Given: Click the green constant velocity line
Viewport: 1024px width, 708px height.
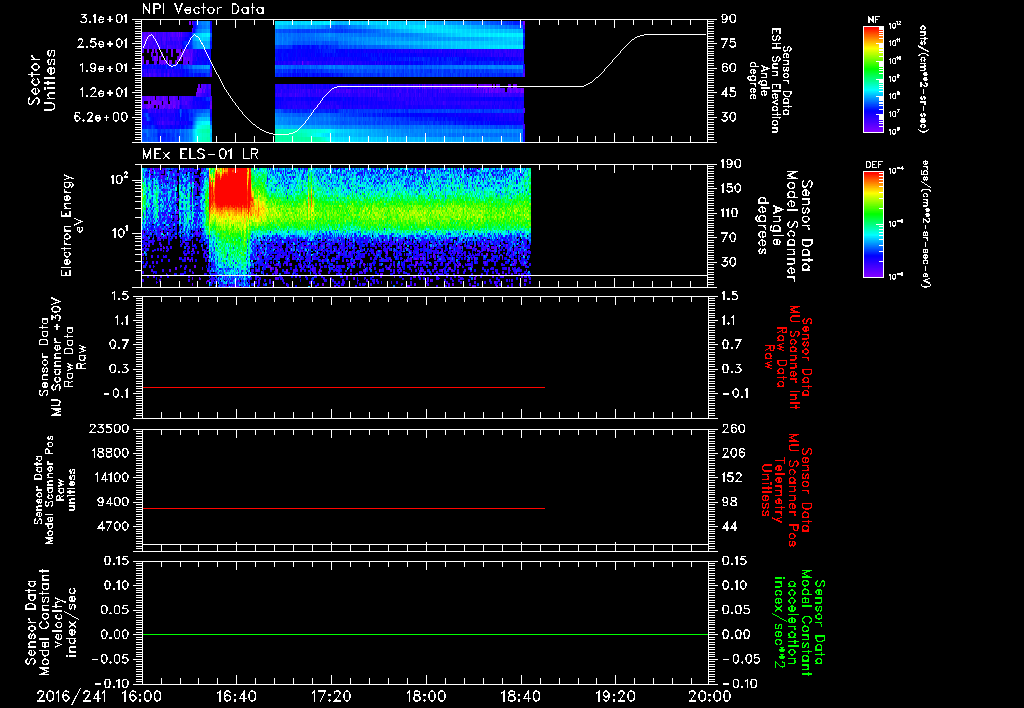Looking at the screenshot, I should (424, 634).
